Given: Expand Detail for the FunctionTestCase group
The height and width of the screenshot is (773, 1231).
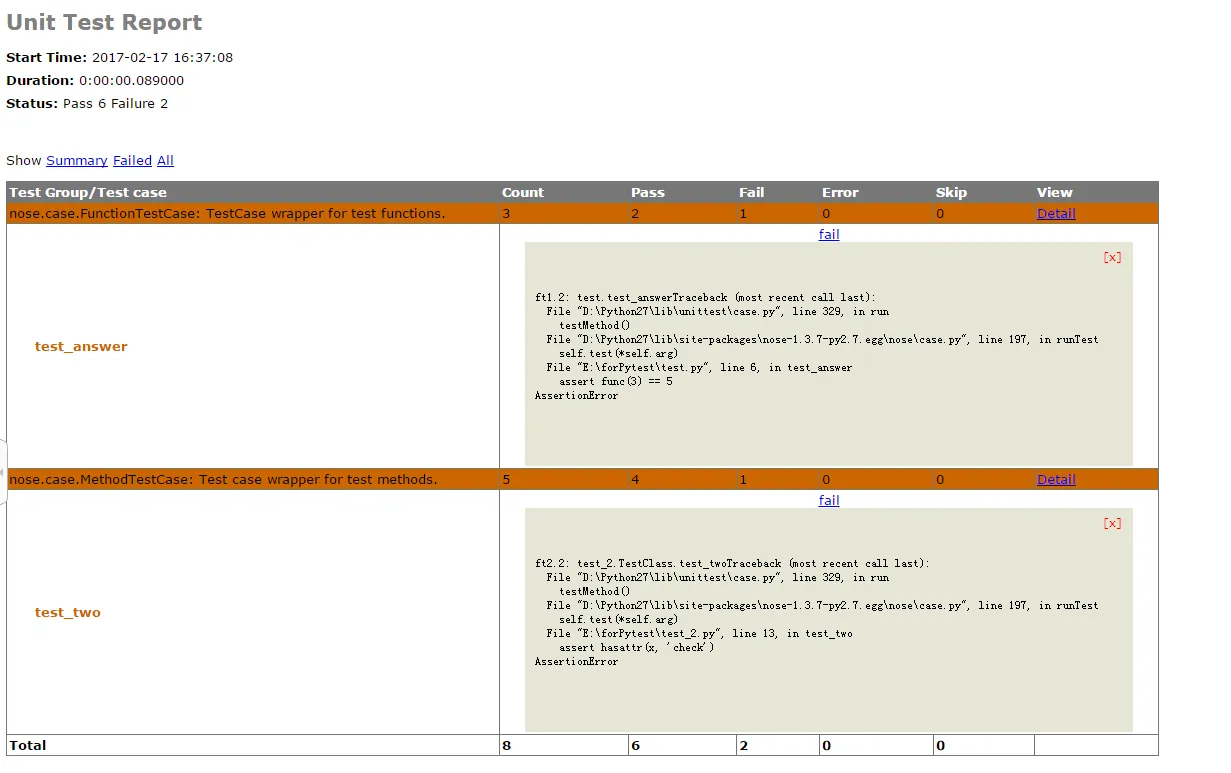Looking at the screenshot, I should coord(1056,214).
